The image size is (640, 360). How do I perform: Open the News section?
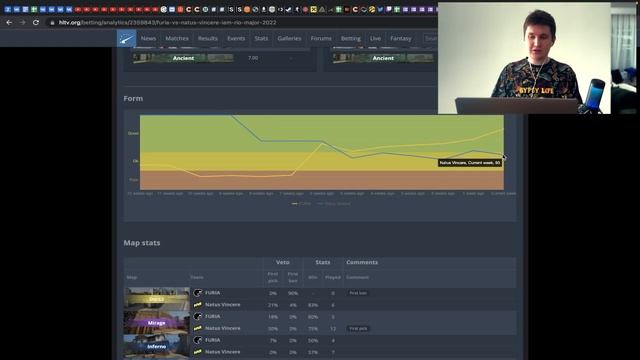coord(148,38)
